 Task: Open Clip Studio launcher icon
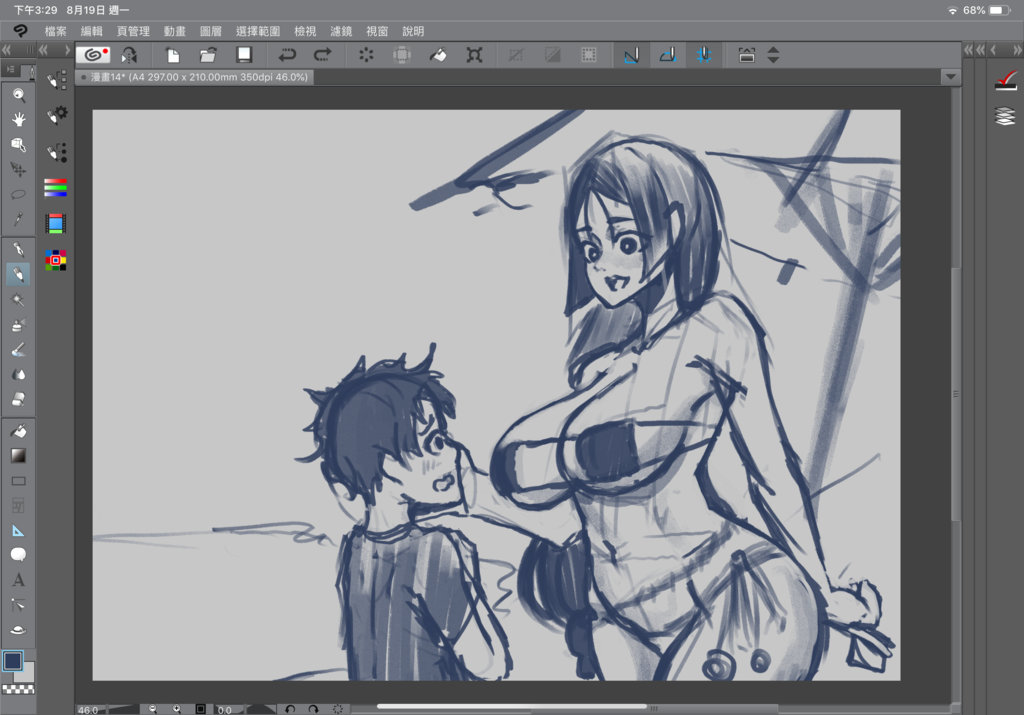(x=93, y=55)
